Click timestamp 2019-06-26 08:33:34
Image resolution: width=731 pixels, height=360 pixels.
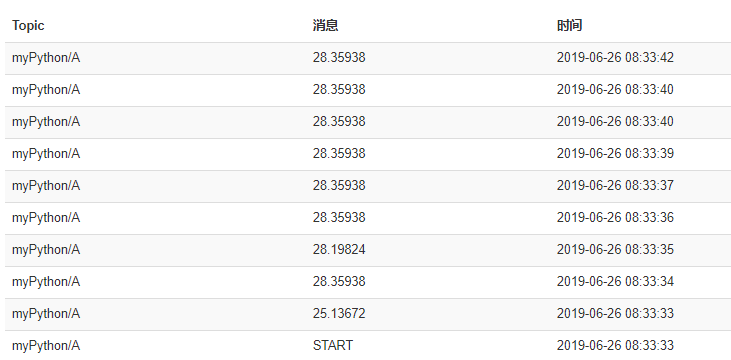pos(615,282)
